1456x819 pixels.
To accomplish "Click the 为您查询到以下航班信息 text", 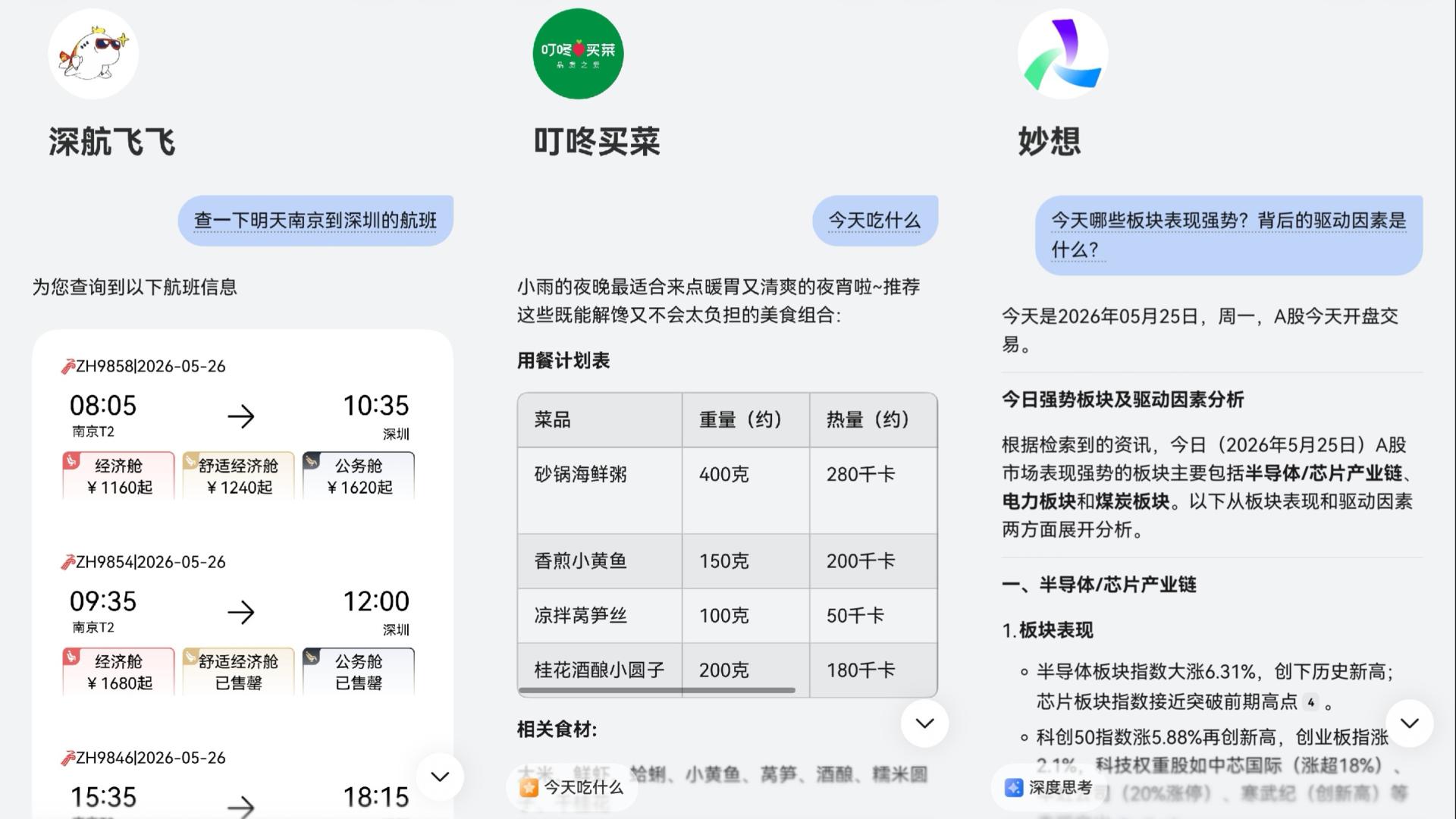I will pos(135,287).
